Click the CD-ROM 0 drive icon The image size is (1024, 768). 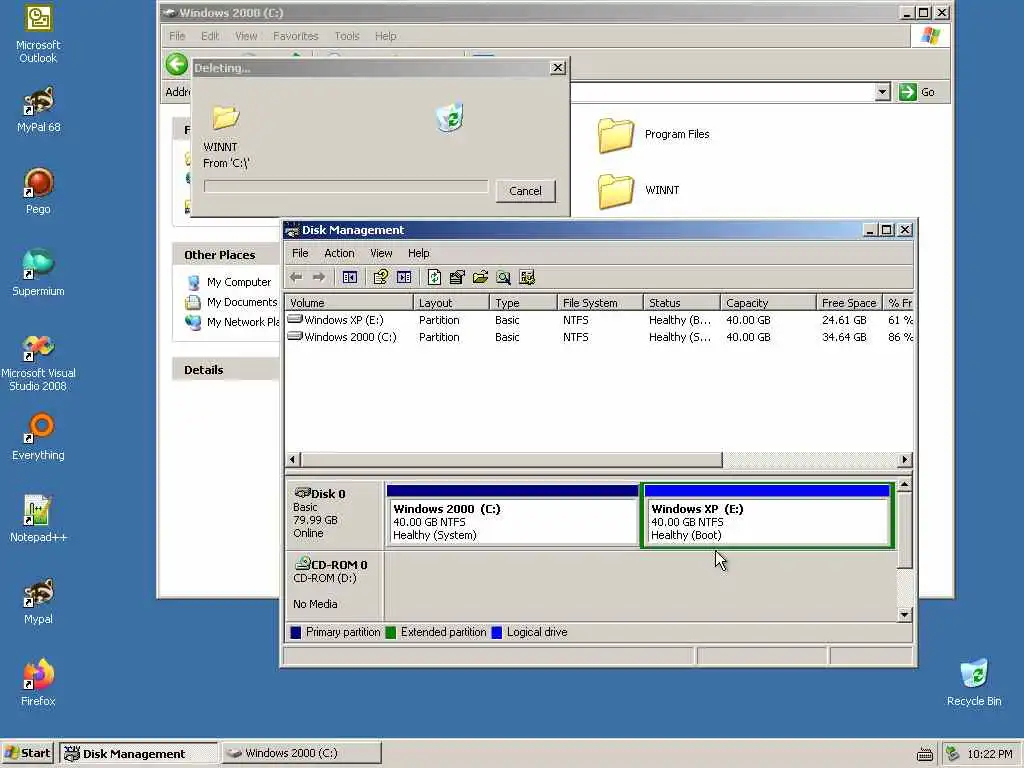pyautogui.click(x=302, y=563)
